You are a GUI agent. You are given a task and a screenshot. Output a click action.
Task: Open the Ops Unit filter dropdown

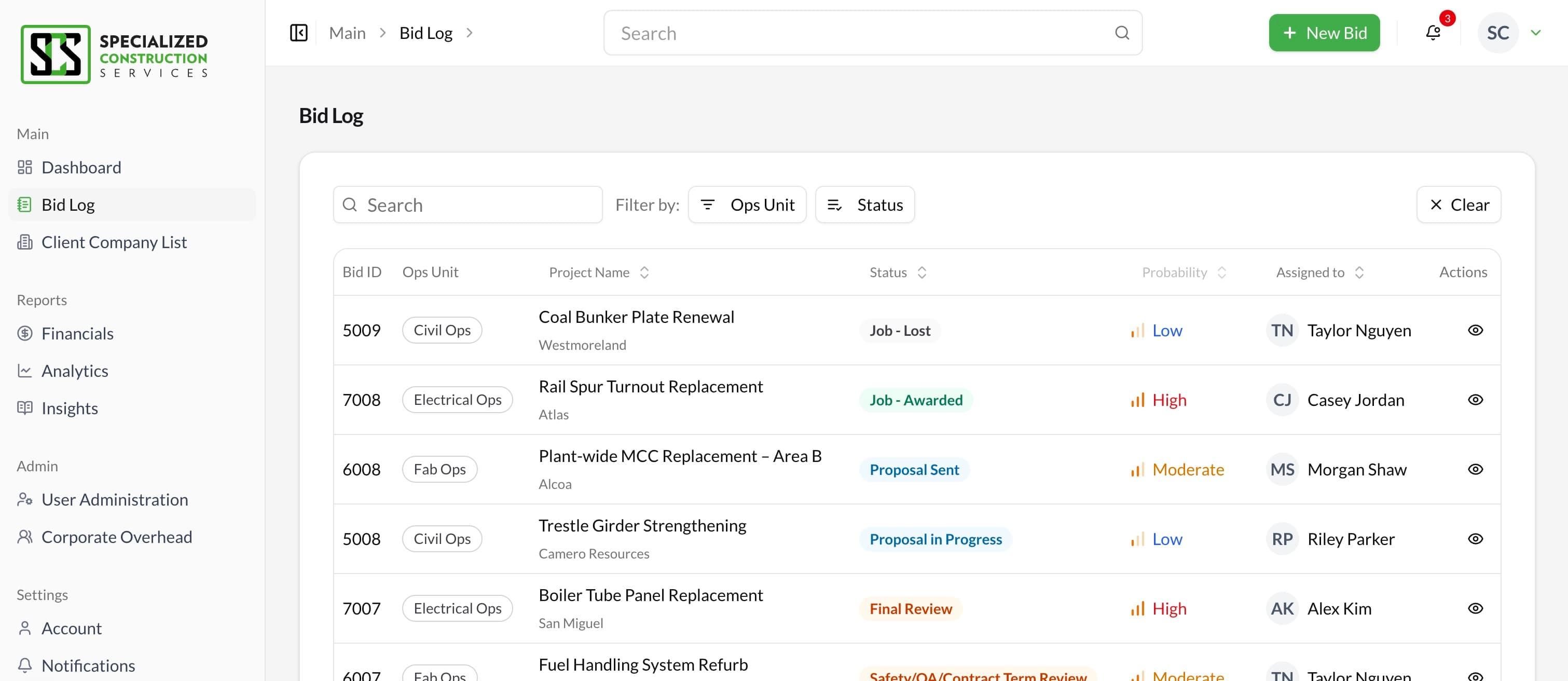(747, 205)
